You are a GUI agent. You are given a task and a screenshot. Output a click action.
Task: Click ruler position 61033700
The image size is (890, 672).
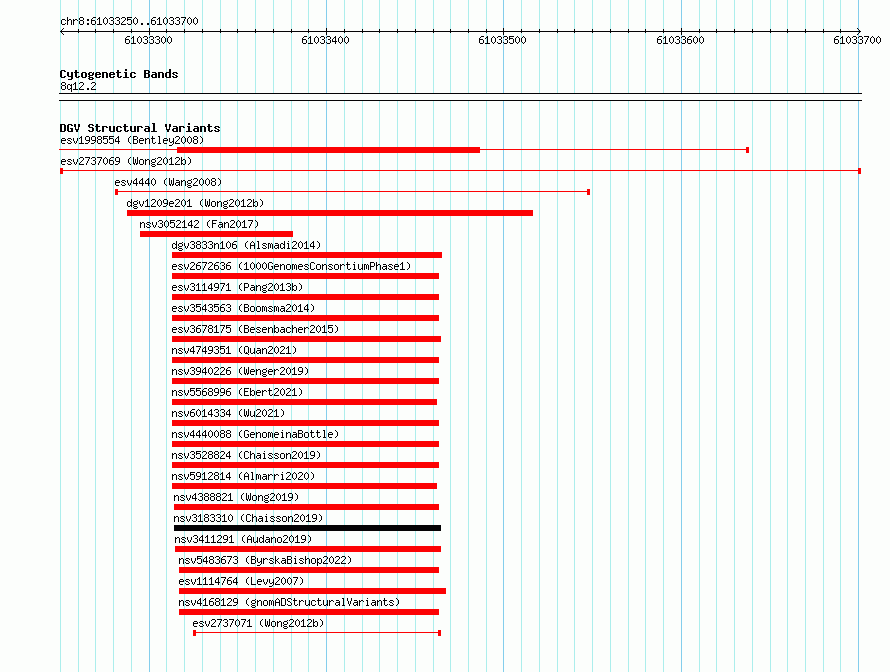(857, 40)
